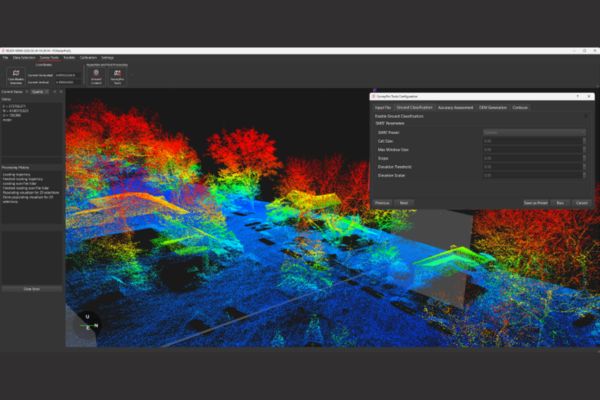Close the Surveyor Tools Configuration dialog
Screen dimensions: 600x400
coord(590,96)
